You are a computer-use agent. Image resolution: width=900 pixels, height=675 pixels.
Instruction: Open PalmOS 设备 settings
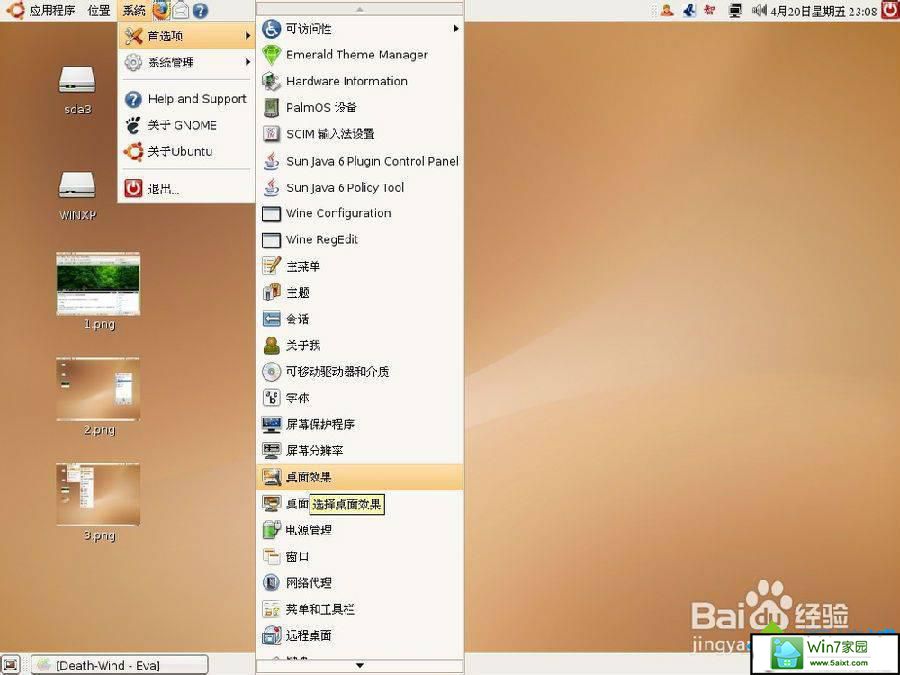click(360, 107)
